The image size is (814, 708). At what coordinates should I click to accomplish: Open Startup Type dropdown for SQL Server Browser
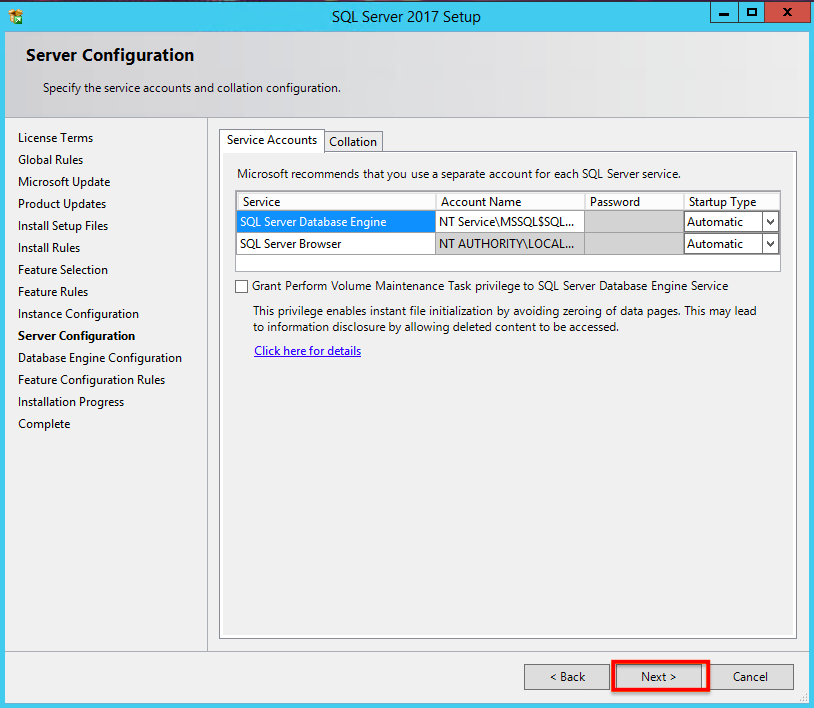click(770, 244)
